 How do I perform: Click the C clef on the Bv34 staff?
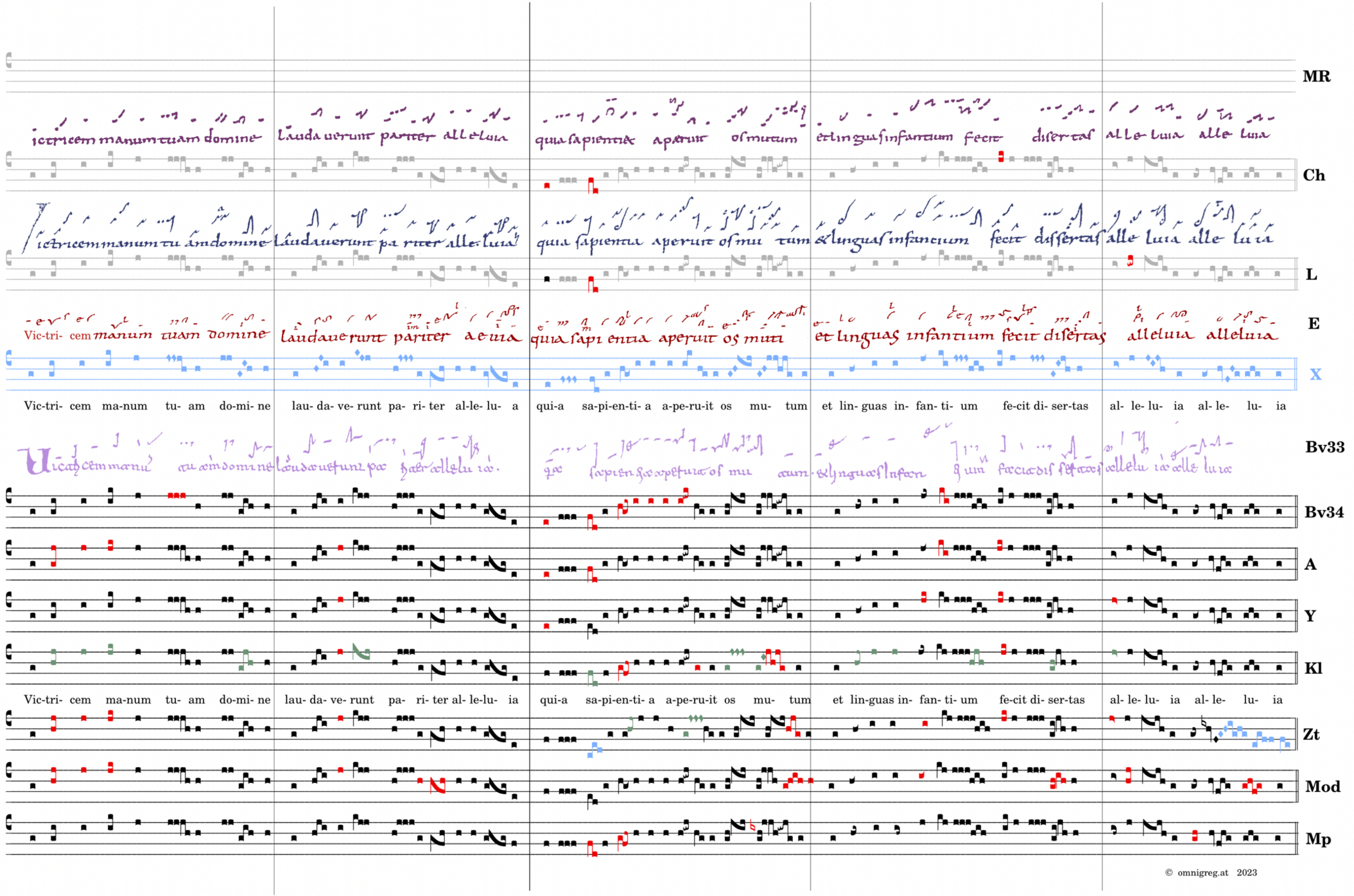tap(9, 495)
